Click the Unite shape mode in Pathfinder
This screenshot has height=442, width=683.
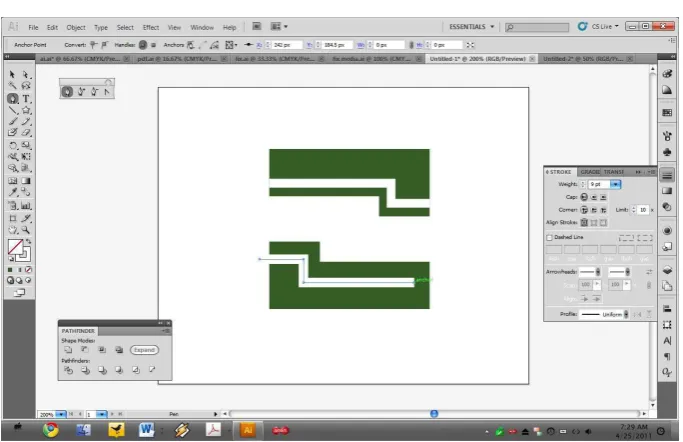[x=68, y=350]
